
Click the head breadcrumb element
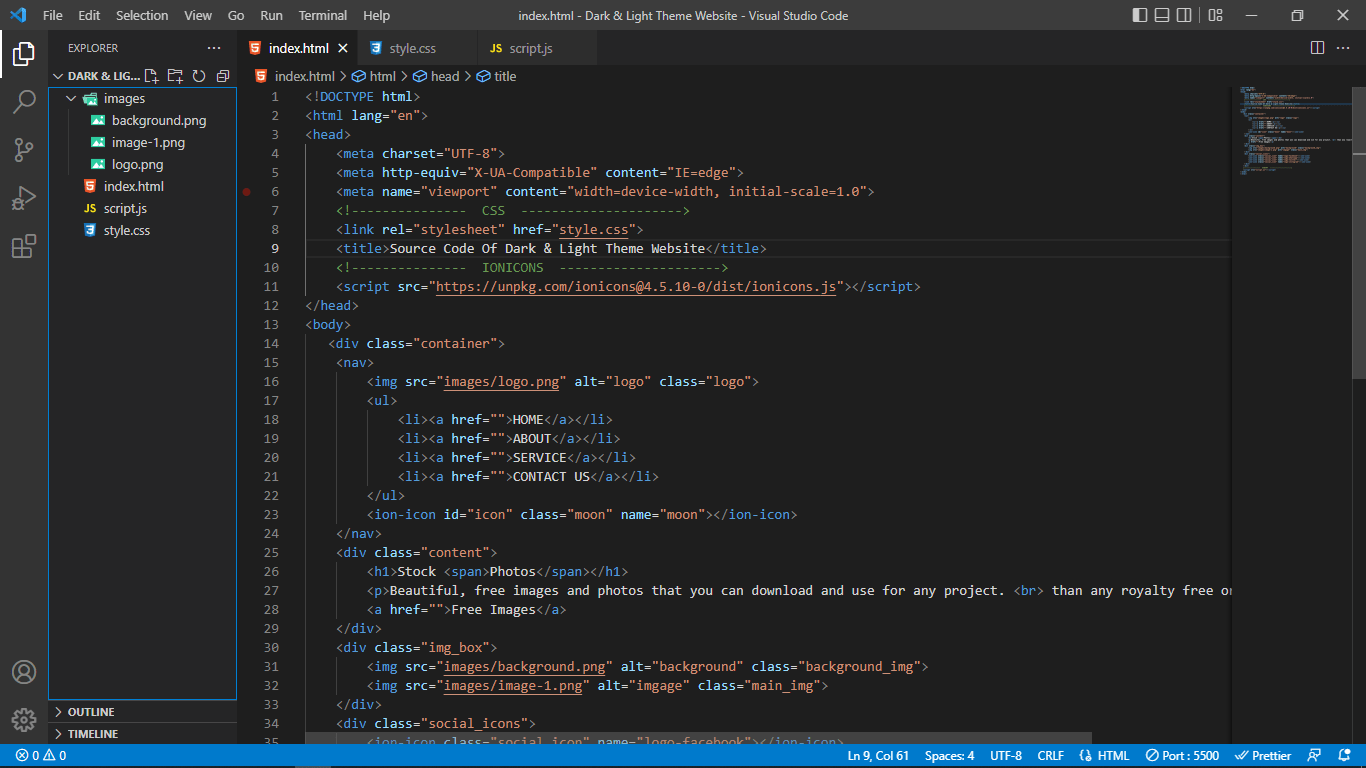click(x=436, y=76)
